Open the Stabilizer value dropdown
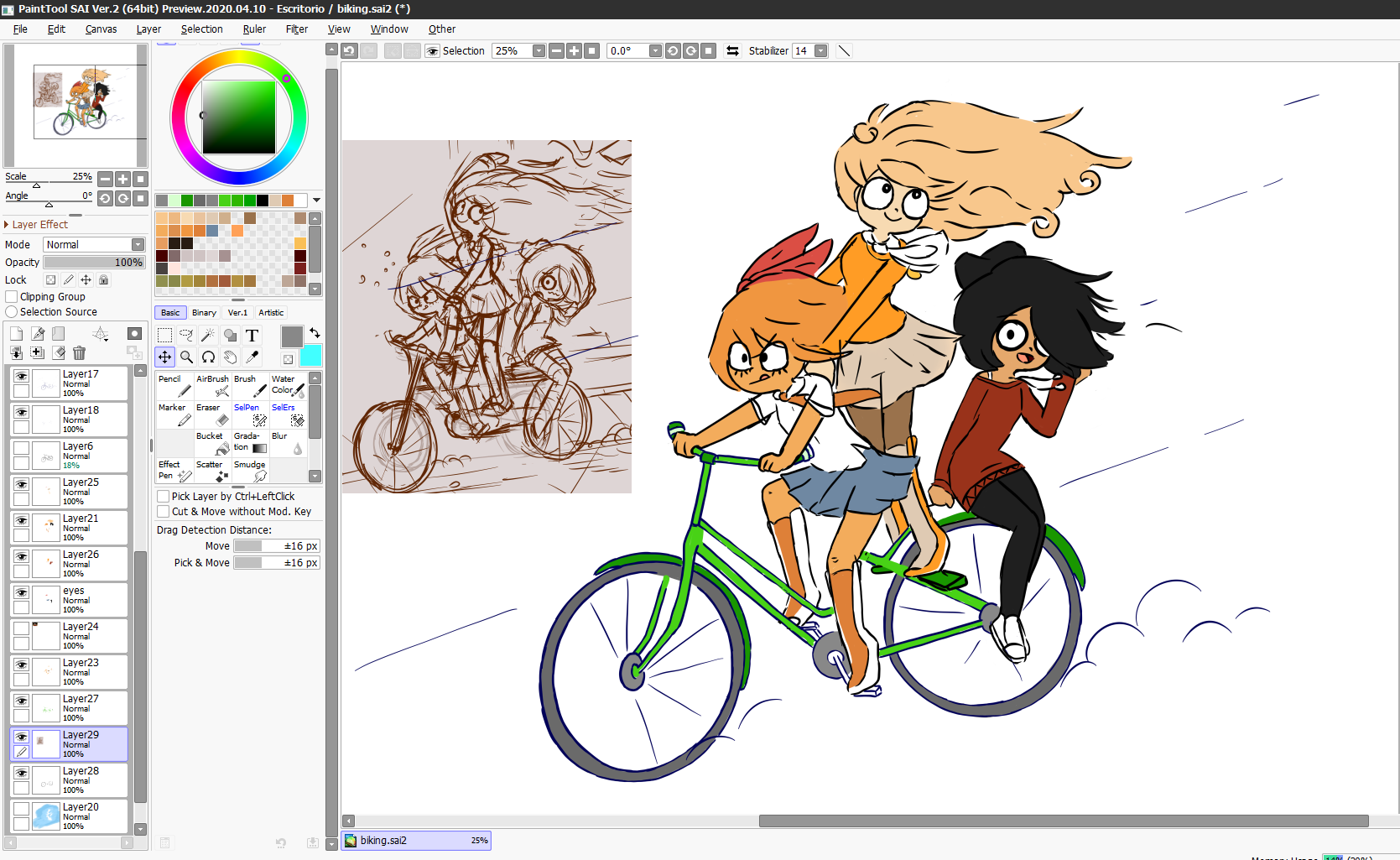Screen dimensions: 1400x860 coord(820,51)
